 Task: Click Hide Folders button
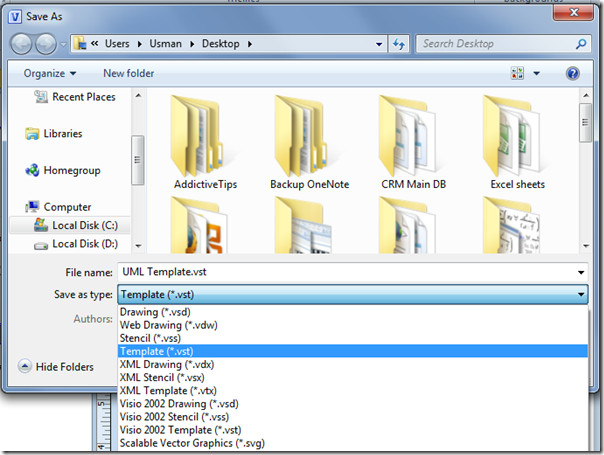[56, 366]
